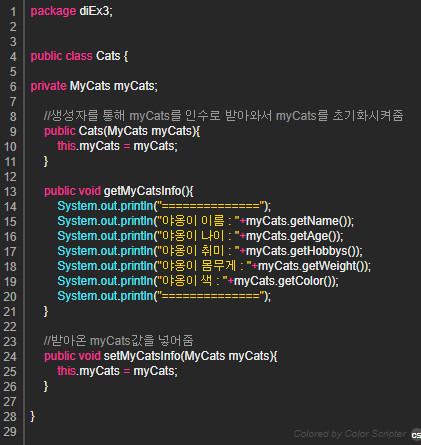Screen dimensions: 421x445
Task: Click line number 26 in the gutter
Action: [x=10, y=387]
